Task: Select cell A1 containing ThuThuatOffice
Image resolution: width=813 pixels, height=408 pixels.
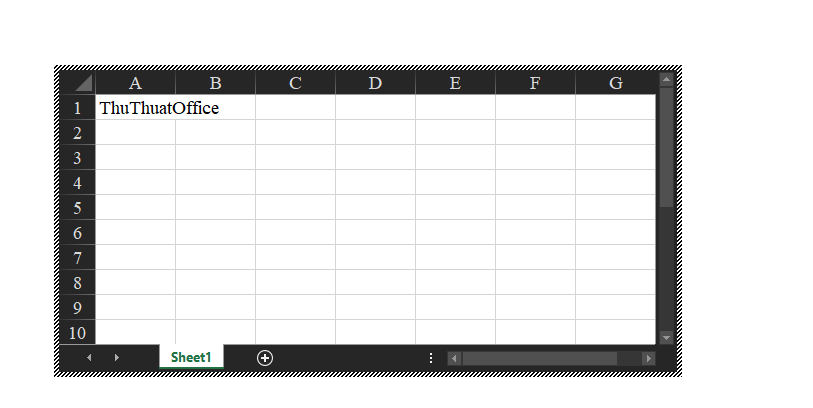Action: [135, 108]
